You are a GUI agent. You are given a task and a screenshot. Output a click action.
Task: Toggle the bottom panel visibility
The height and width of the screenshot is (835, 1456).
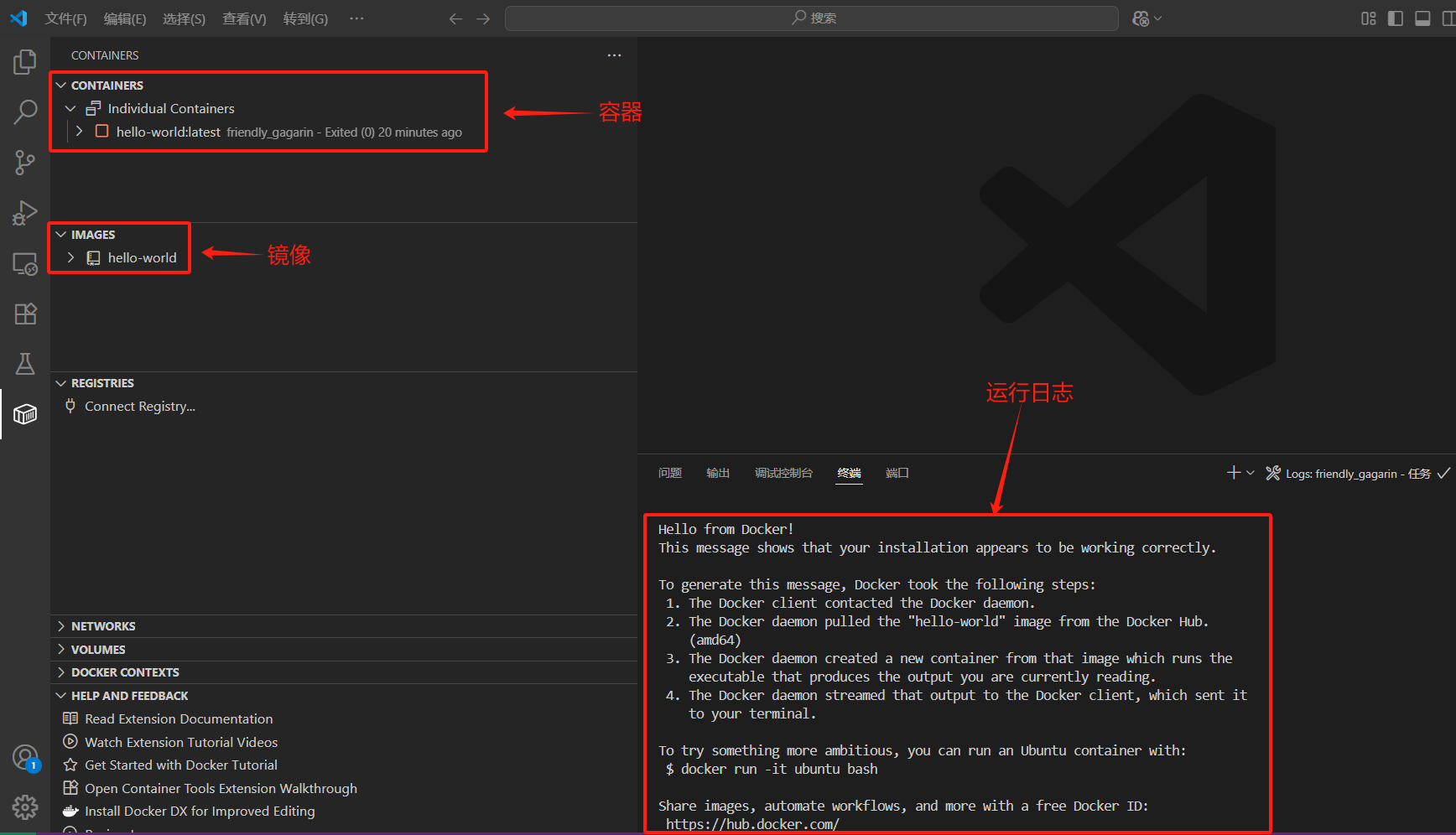click(1422, 18)
